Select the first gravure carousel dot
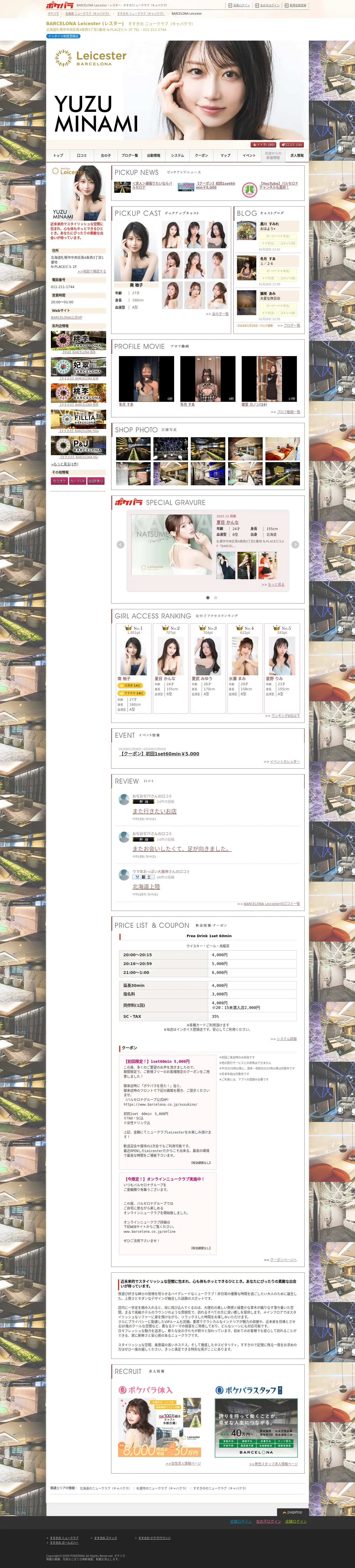 click(208, 598)
